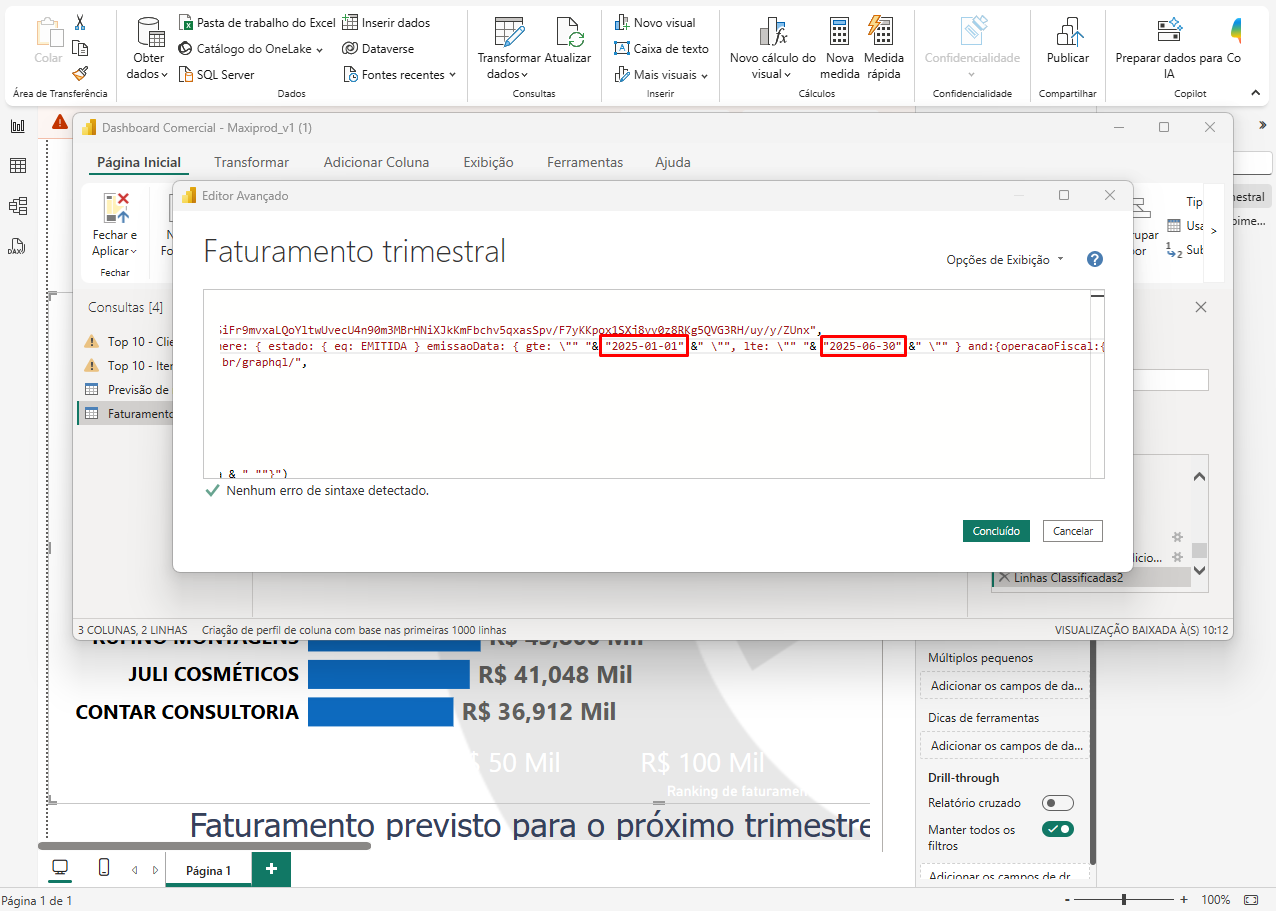This screenshot has height=911, width=1276.
Task: Insert a Caixa de texto
Action: 661,48
